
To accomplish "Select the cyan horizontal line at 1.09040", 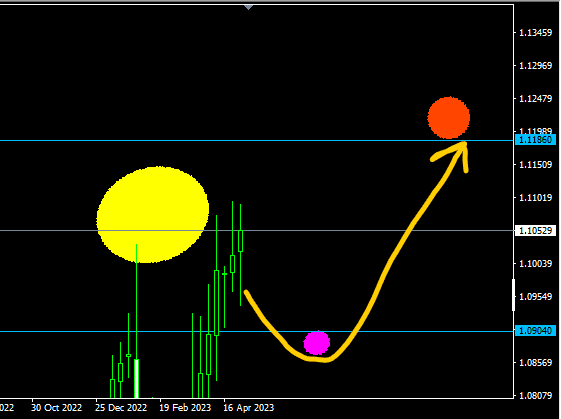I will (x=257, y=331).
